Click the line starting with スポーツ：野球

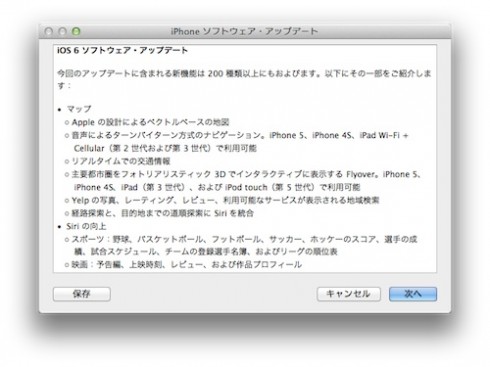(x=244, y=239)
